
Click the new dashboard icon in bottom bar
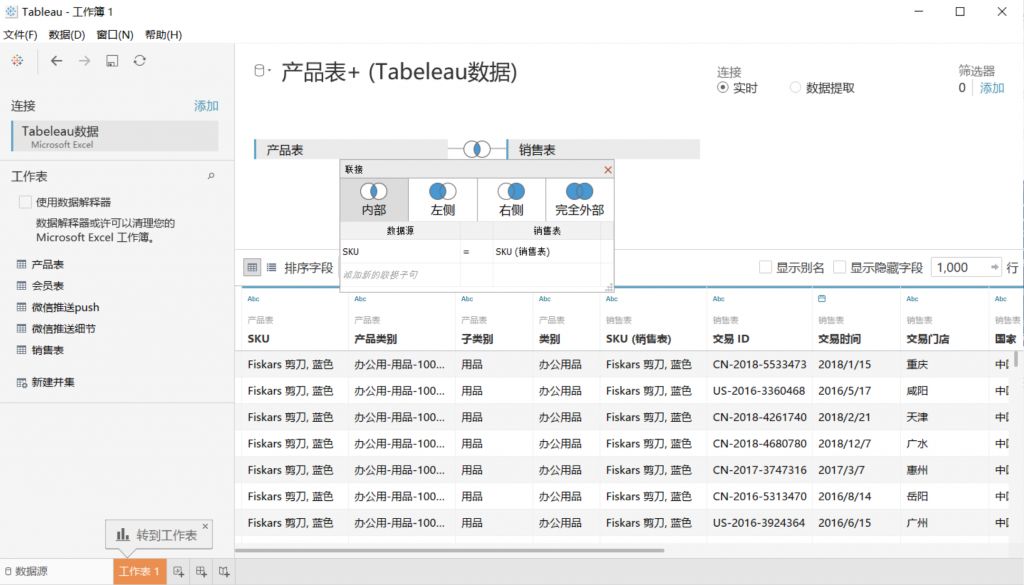[201, 572]
